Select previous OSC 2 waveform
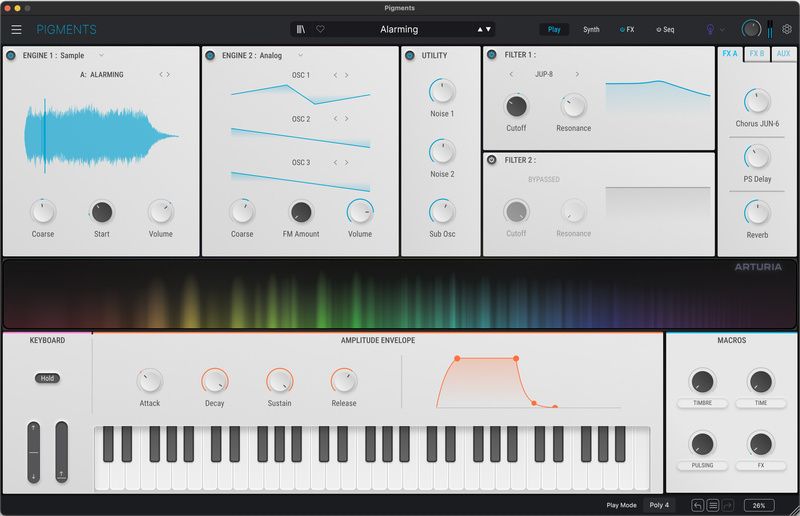The width and height of the screenshot is (800, 516). click(x=335, y=118)
